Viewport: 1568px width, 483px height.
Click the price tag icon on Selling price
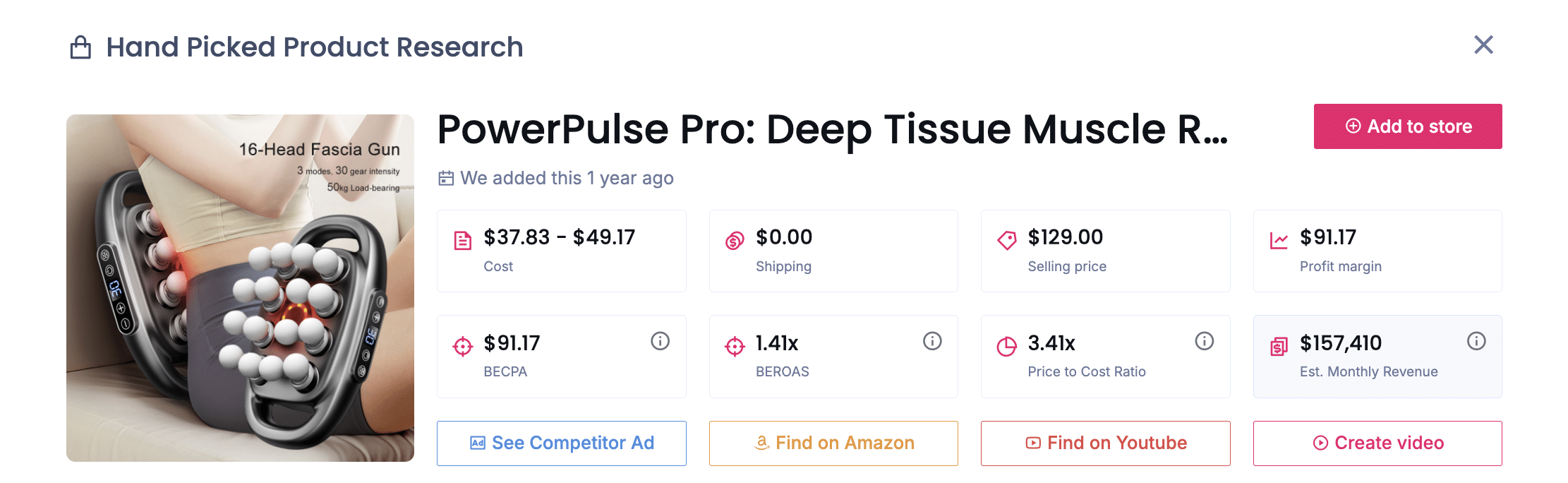pos(1007,239)
